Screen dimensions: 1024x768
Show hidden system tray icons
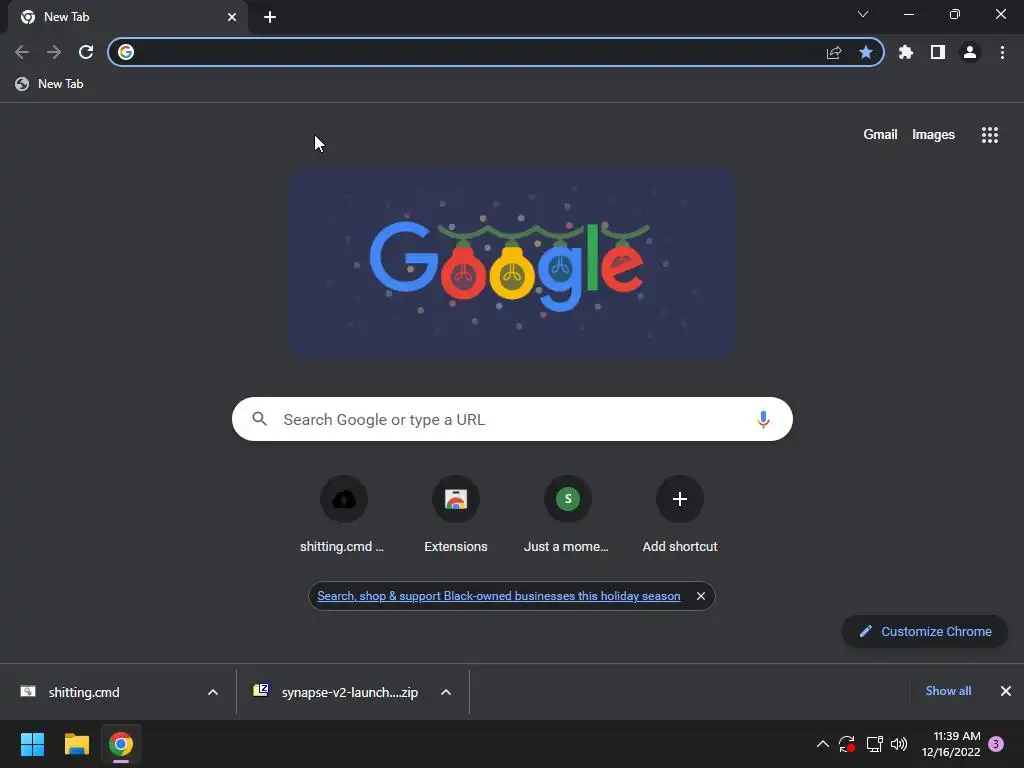823,744
